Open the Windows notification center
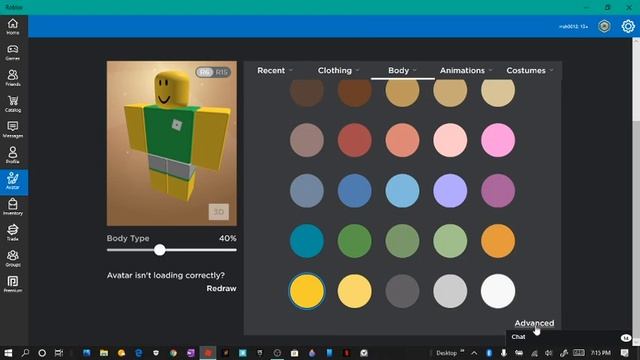 pos(624,353)
